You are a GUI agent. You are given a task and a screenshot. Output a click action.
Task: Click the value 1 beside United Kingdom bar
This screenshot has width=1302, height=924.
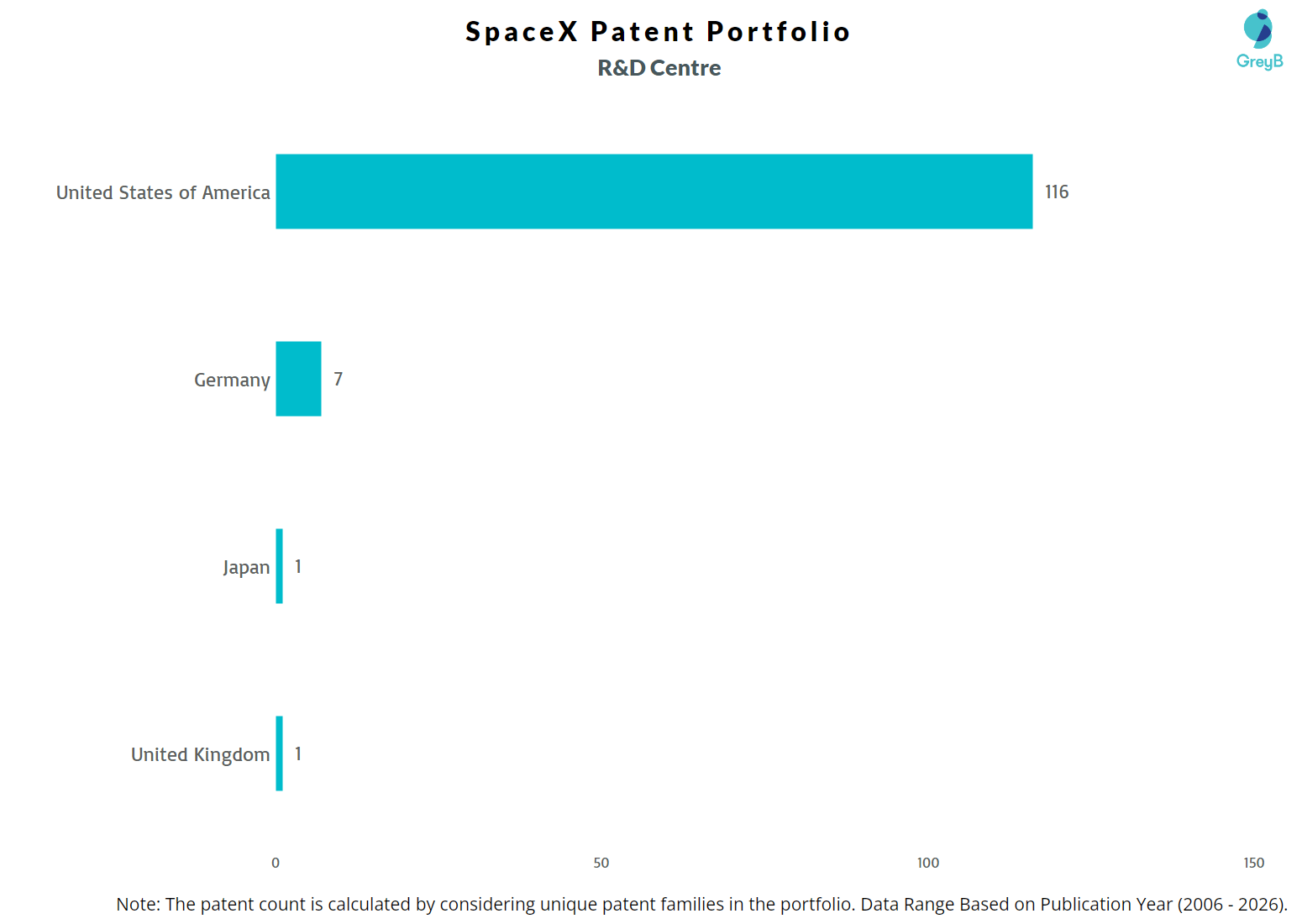point(298,753)
